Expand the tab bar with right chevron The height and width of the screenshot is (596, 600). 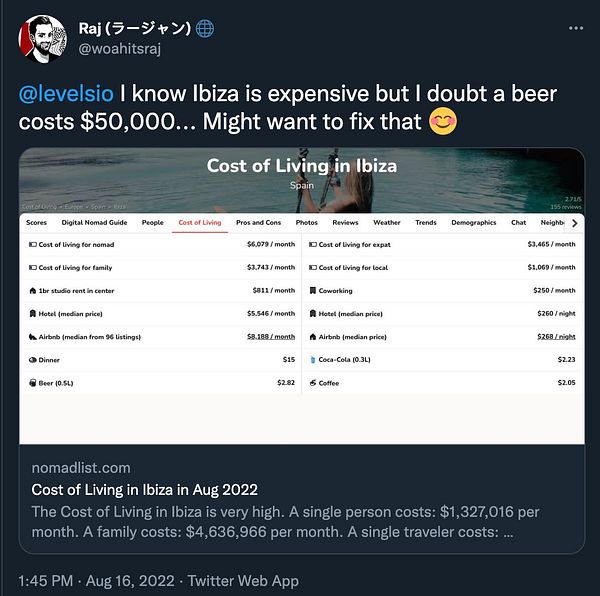574,223
